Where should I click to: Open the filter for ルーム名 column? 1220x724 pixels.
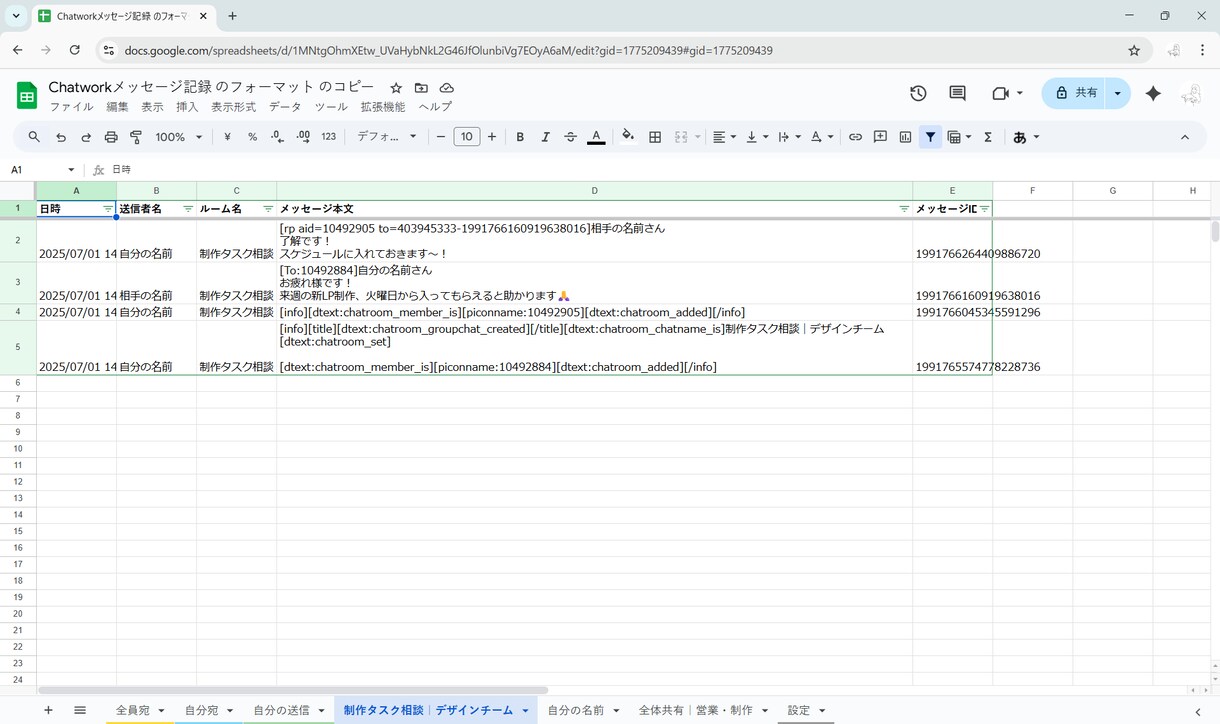pos(268,209)
